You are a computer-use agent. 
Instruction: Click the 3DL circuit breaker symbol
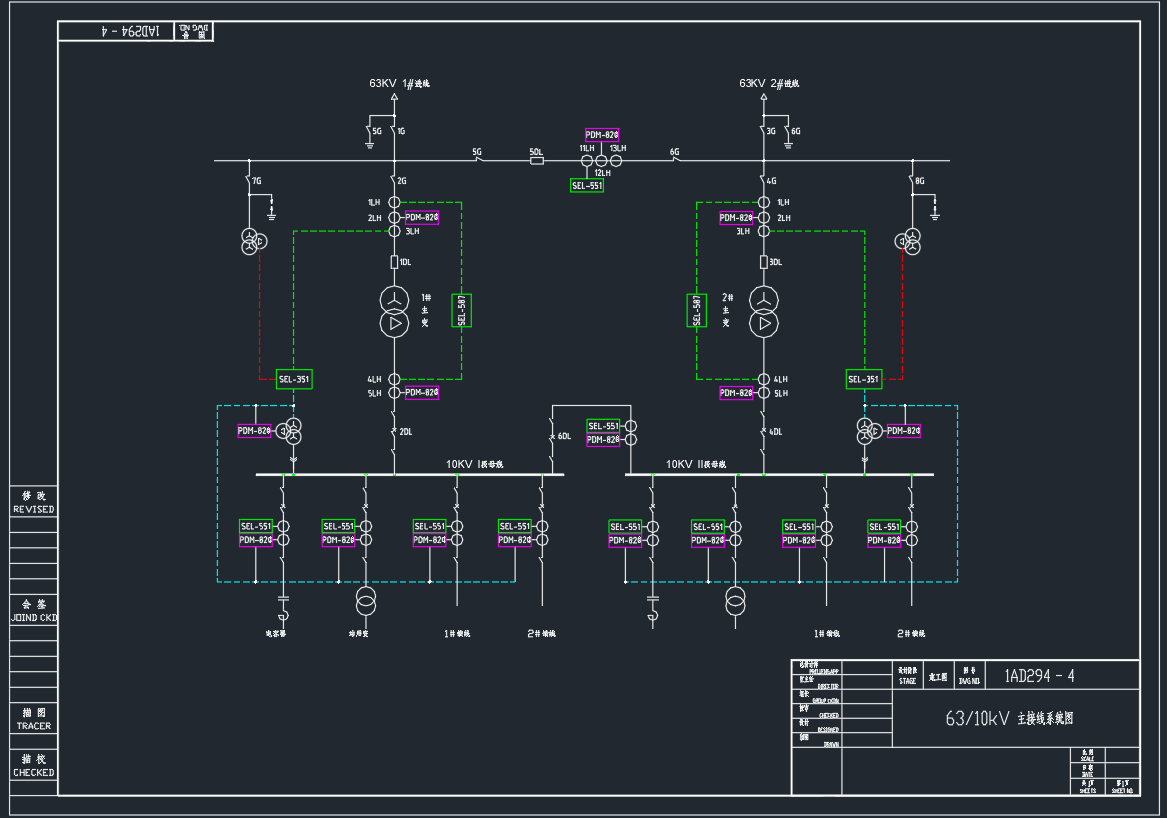pos(764,262)
